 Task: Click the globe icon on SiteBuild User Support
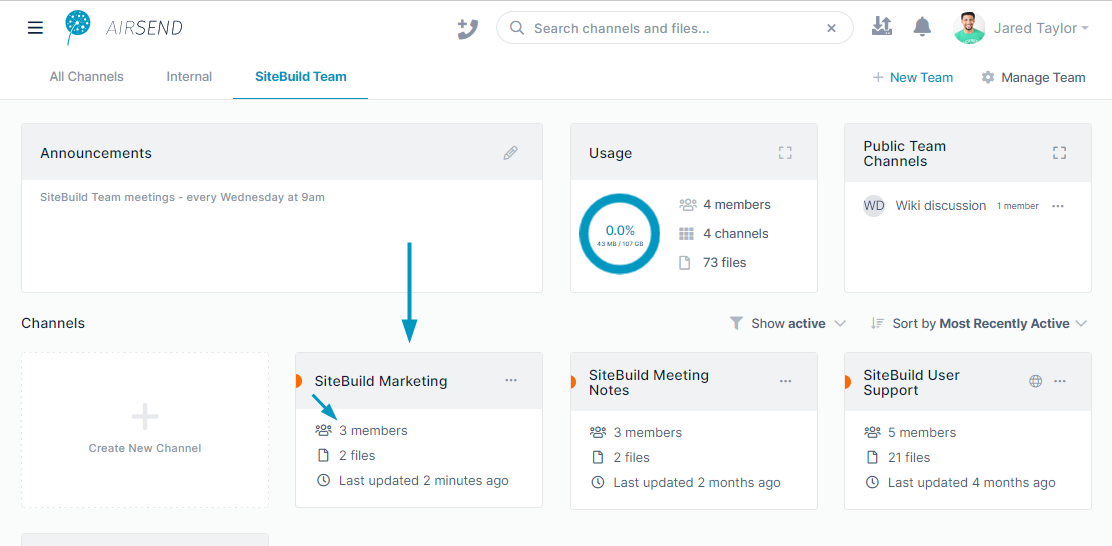coord(1035,381)
